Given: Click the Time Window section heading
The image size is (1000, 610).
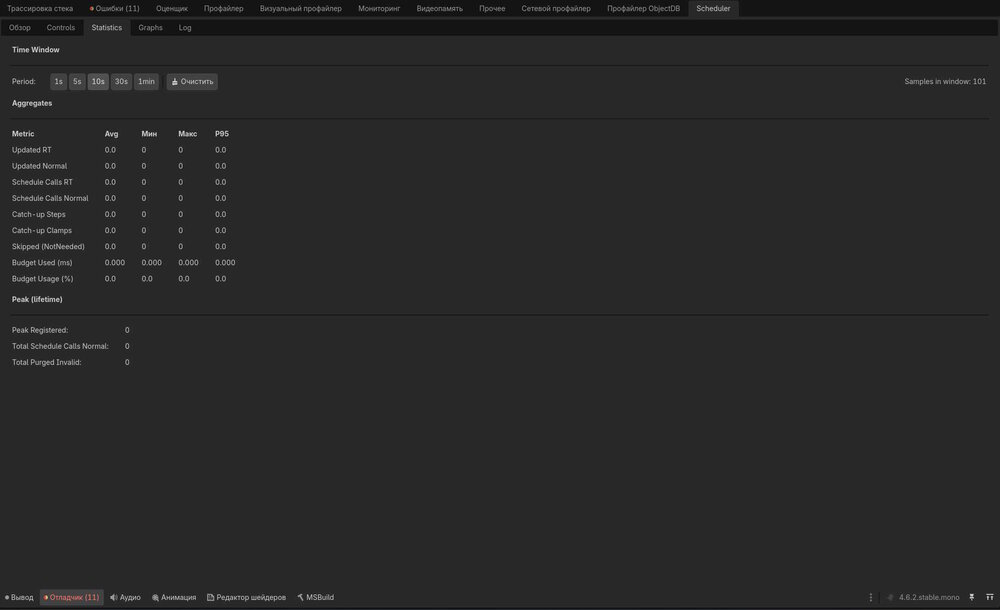Looking at the screenshot, I should tap(35, 50).
